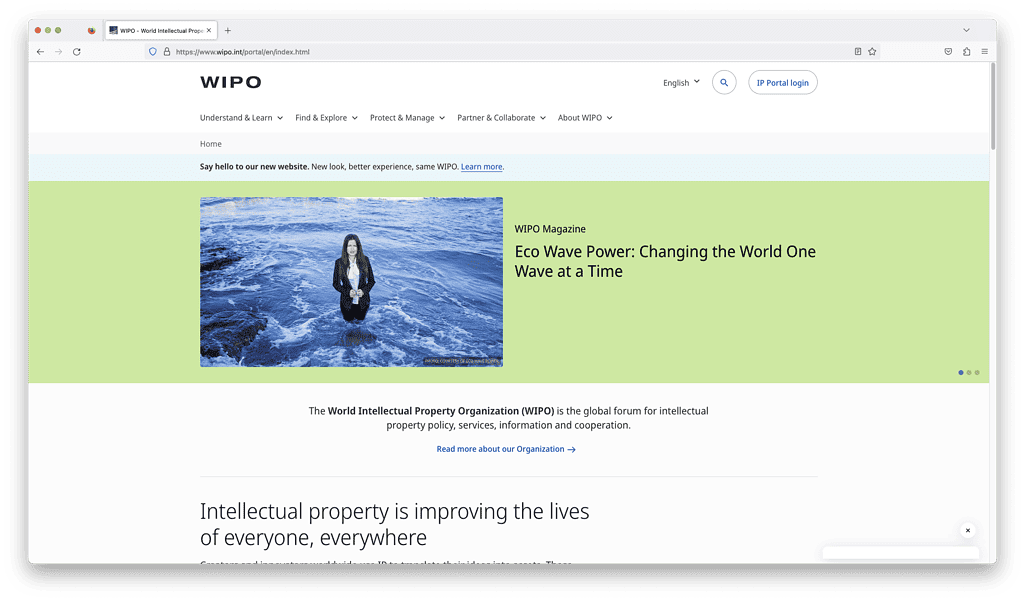
Task: Dismiss the popup with the X button
Action: (x=968, y=531)
